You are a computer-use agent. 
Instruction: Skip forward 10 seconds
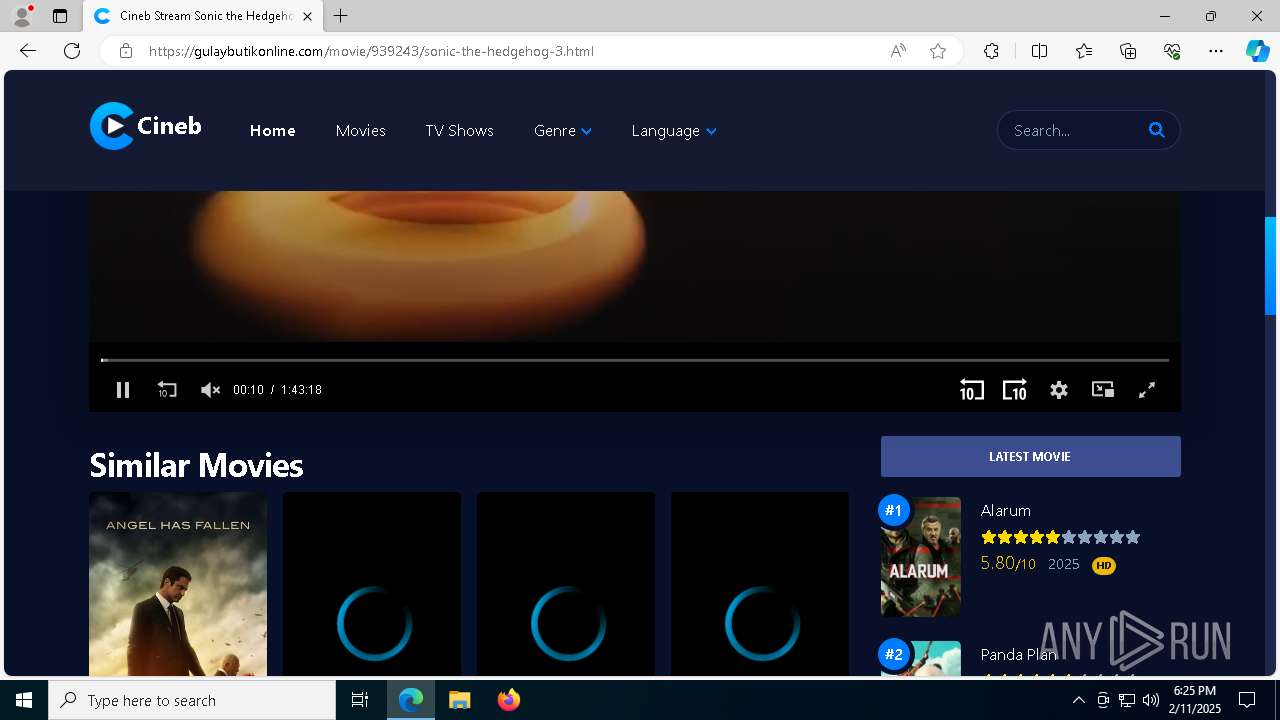pos(1015,390)
